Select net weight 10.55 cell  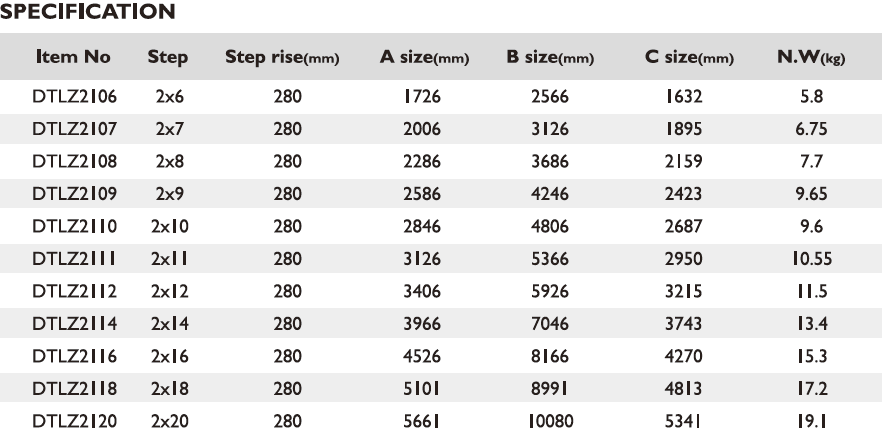812,259
